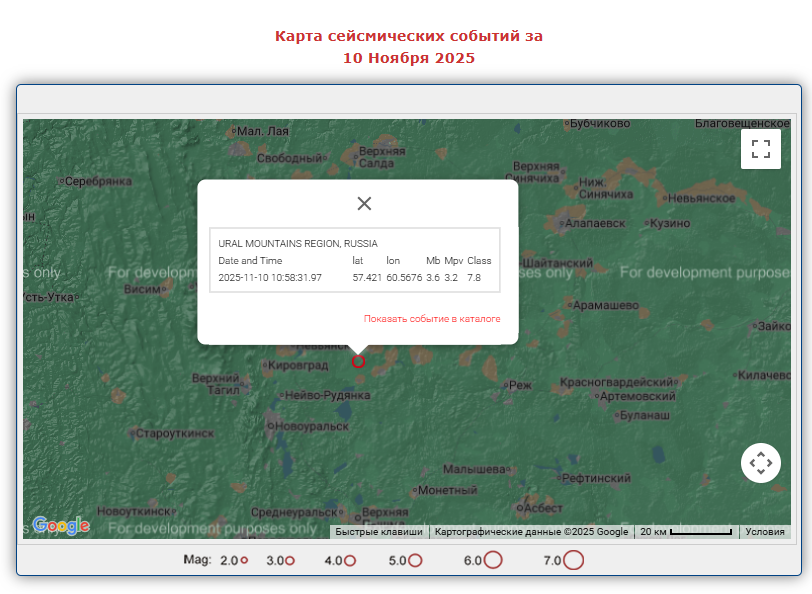
Task: Select latitude value 57.421
Action: (x=367, y=278)
